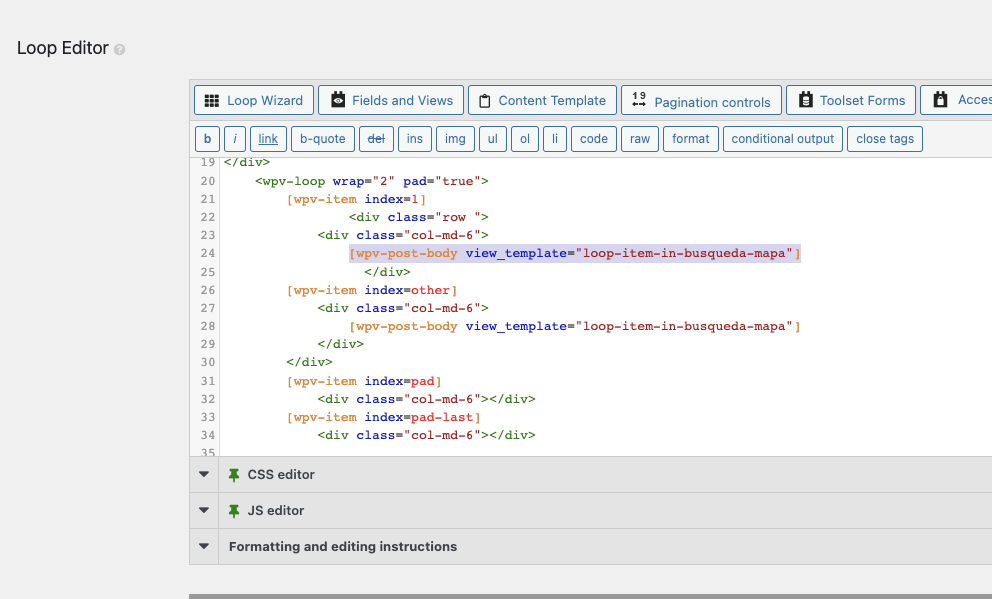Click the Loop Editor heading
The width and height of the screenshot is (992, 599).
[x=63, y=48]
